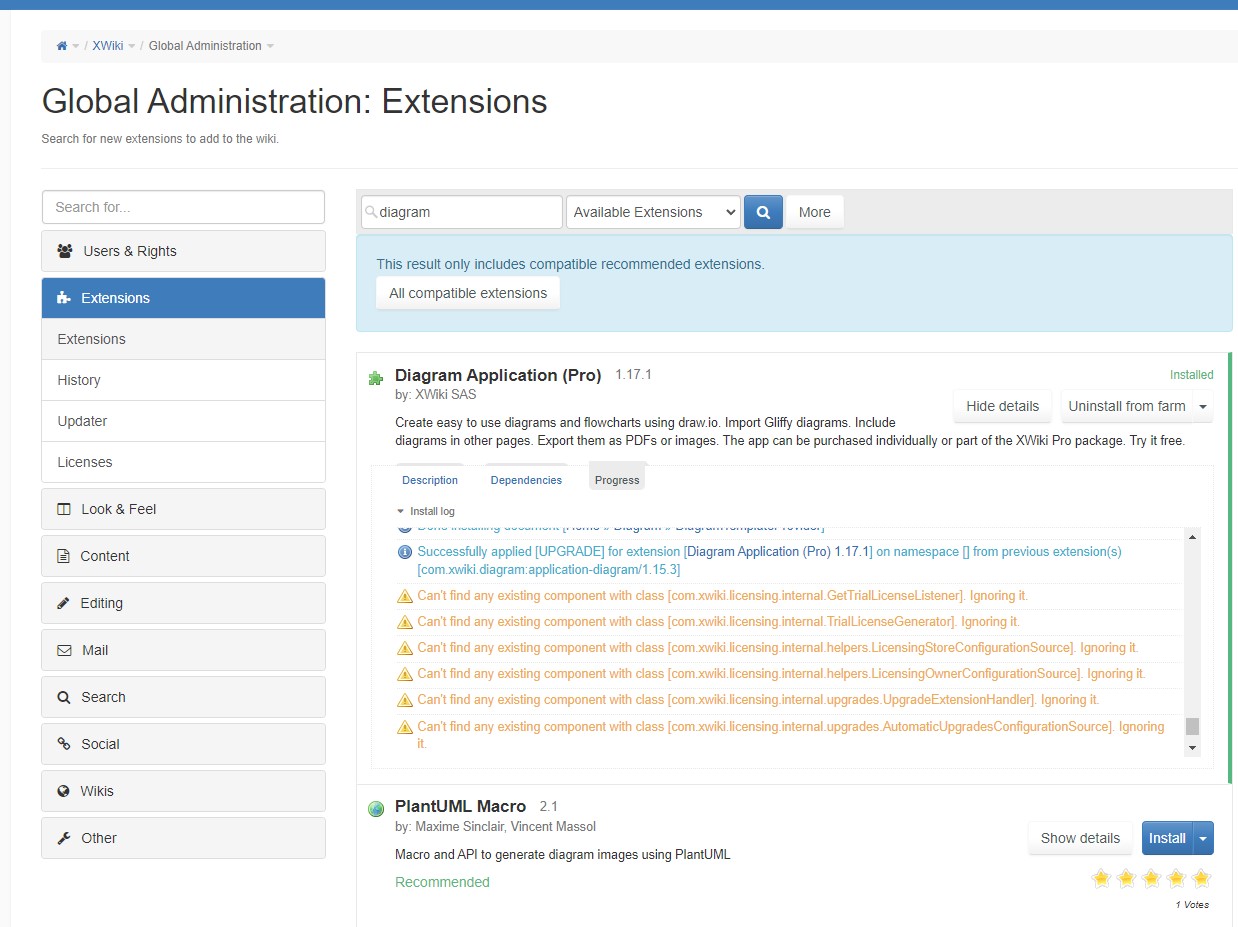The image size is (1238, 927).
Task: Click Uninstall from farm button
Action: [1127, 406]
